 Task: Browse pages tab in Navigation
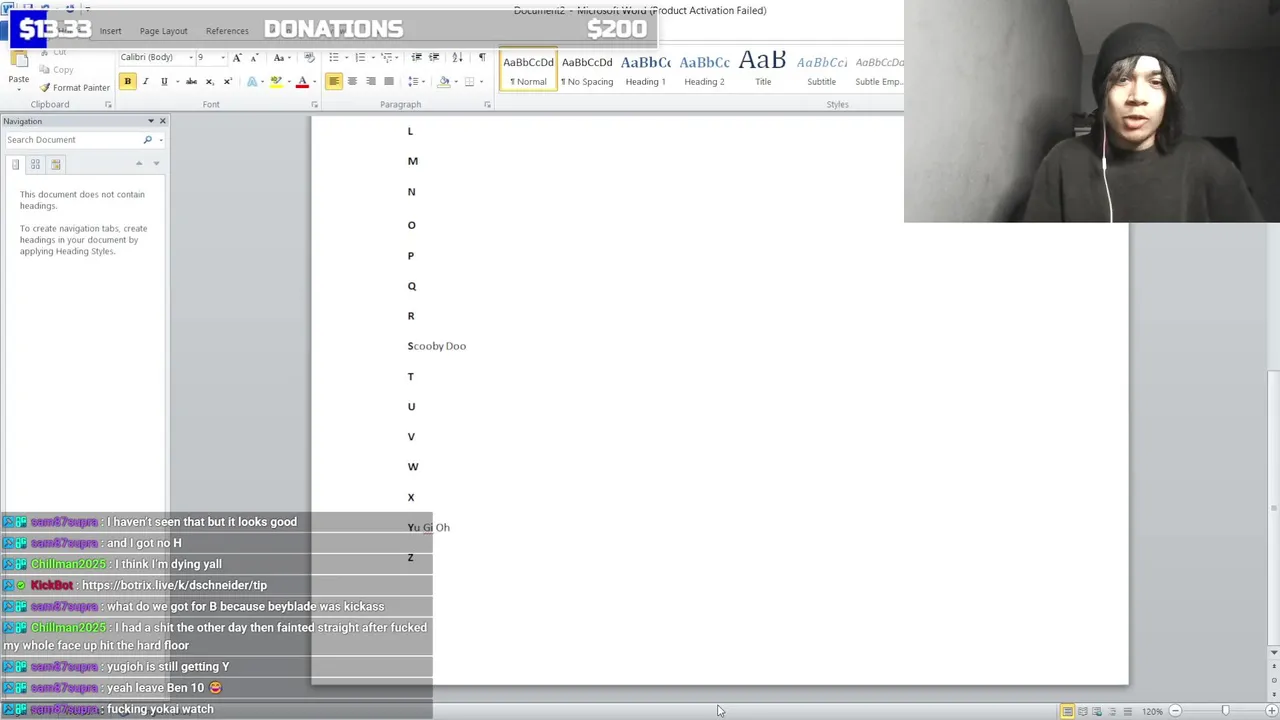35,164
